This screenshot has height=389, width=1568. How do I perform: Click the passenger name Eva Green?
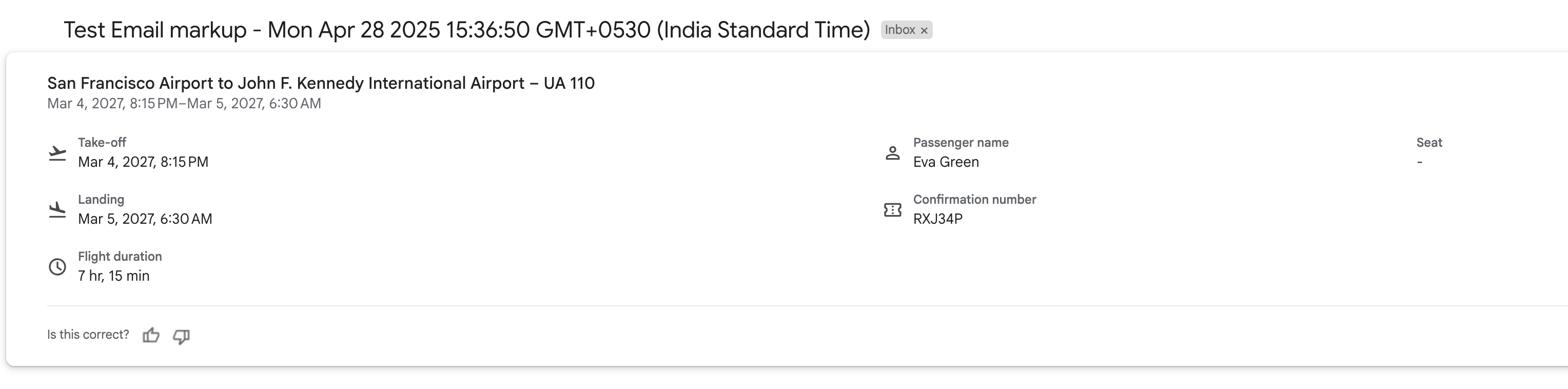[x=946, y=162]
